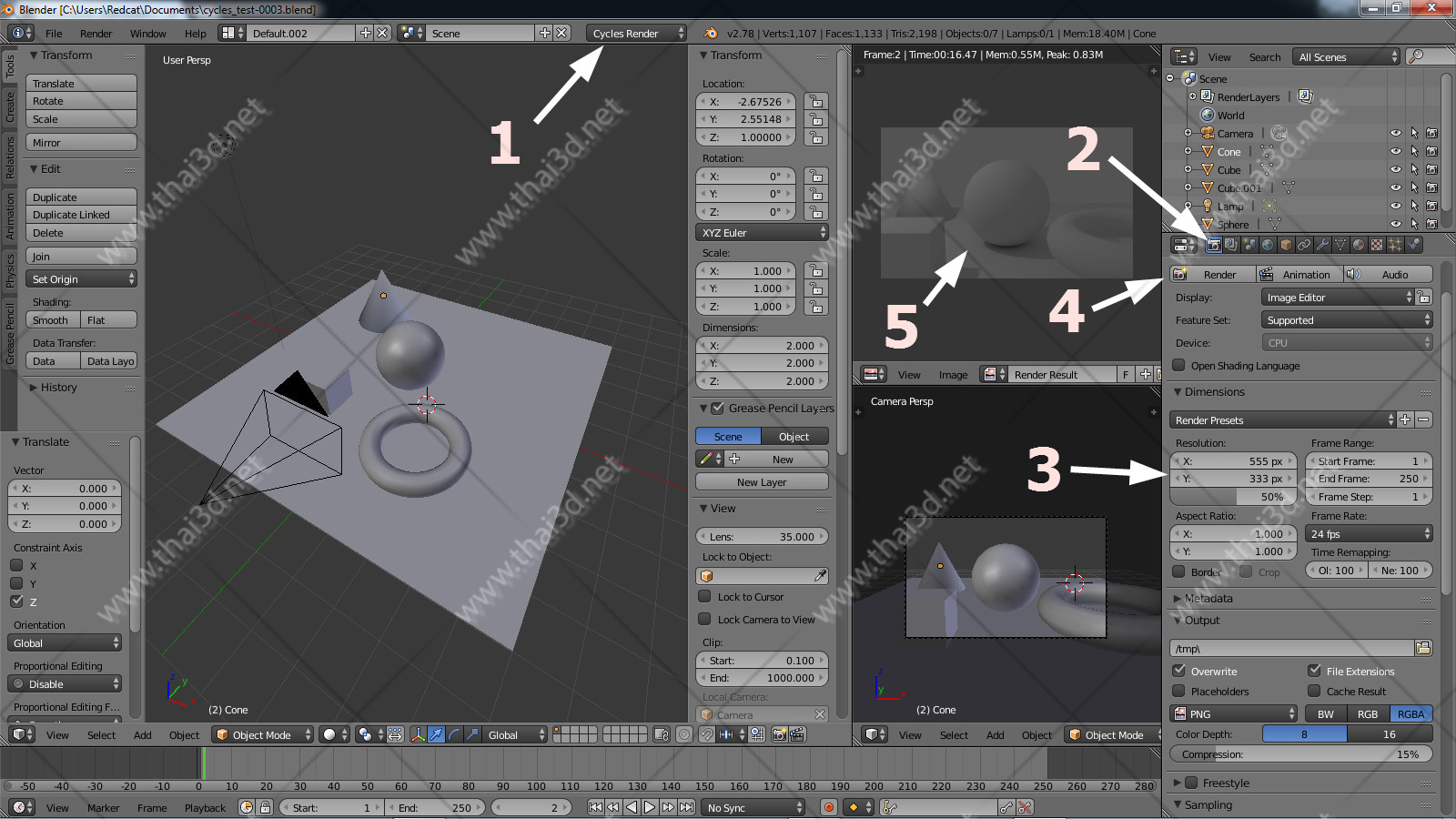
Task: Click the Texture checkerboard properties tab
Action: (1377, 245)
